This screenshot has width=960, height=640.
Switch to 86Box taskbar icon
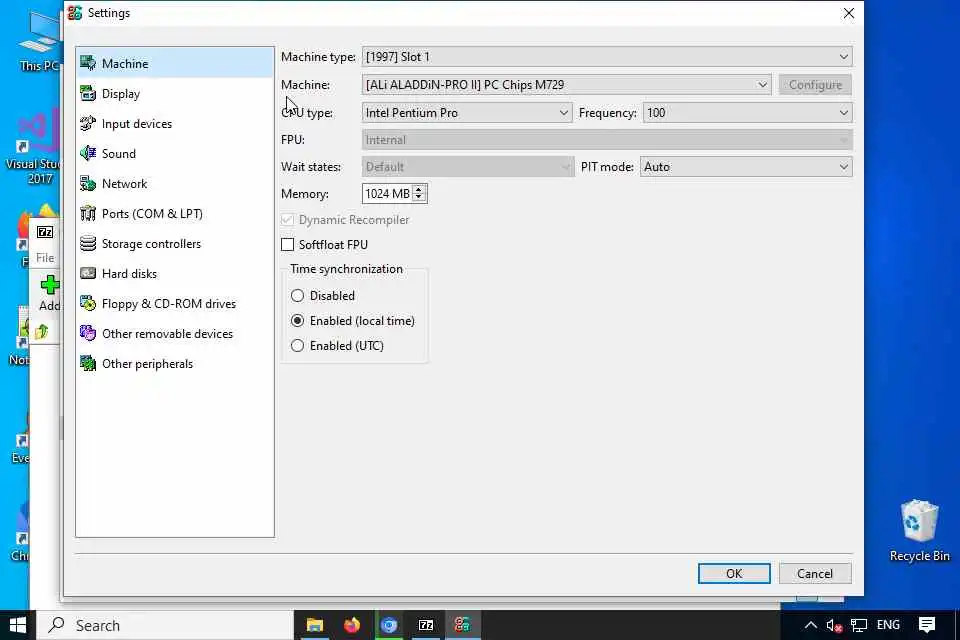pos(462,625)
